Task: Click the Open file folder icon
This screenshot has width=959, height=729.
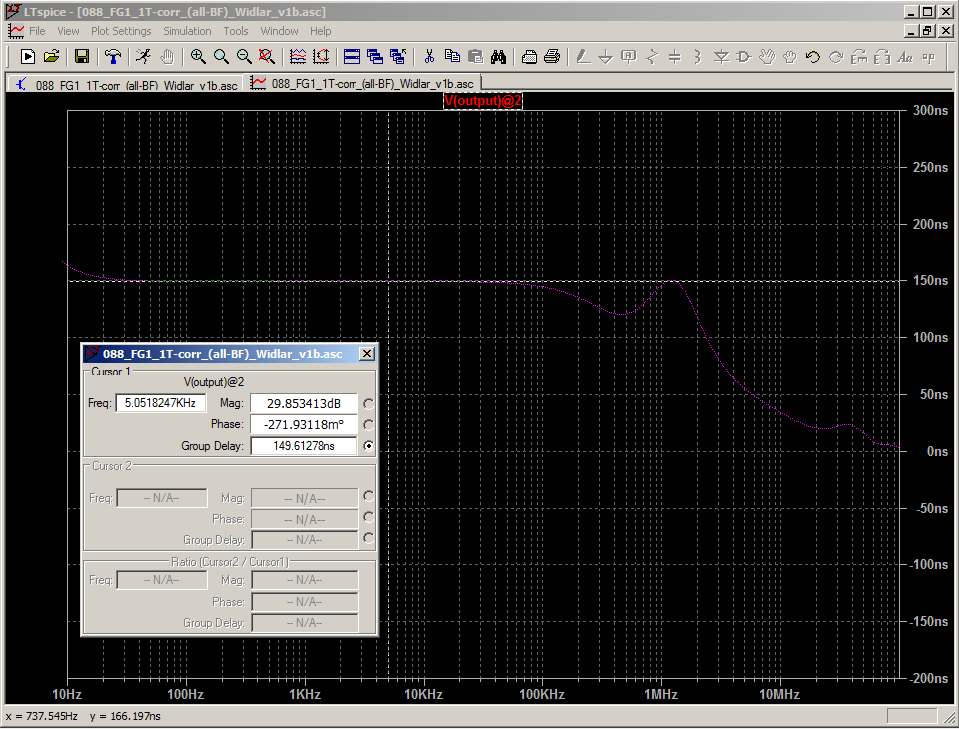Action: (x=51, y=56)
